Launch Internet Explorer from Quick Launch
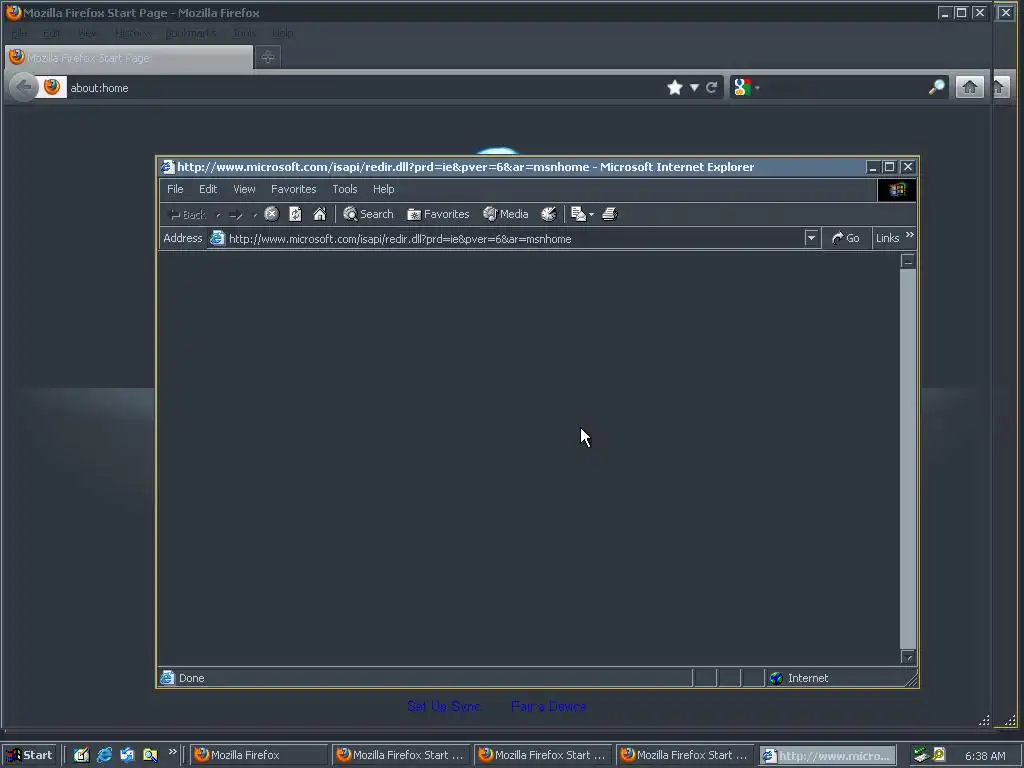1024x768 pixels. pyautogui.click(x=104, y=755)
